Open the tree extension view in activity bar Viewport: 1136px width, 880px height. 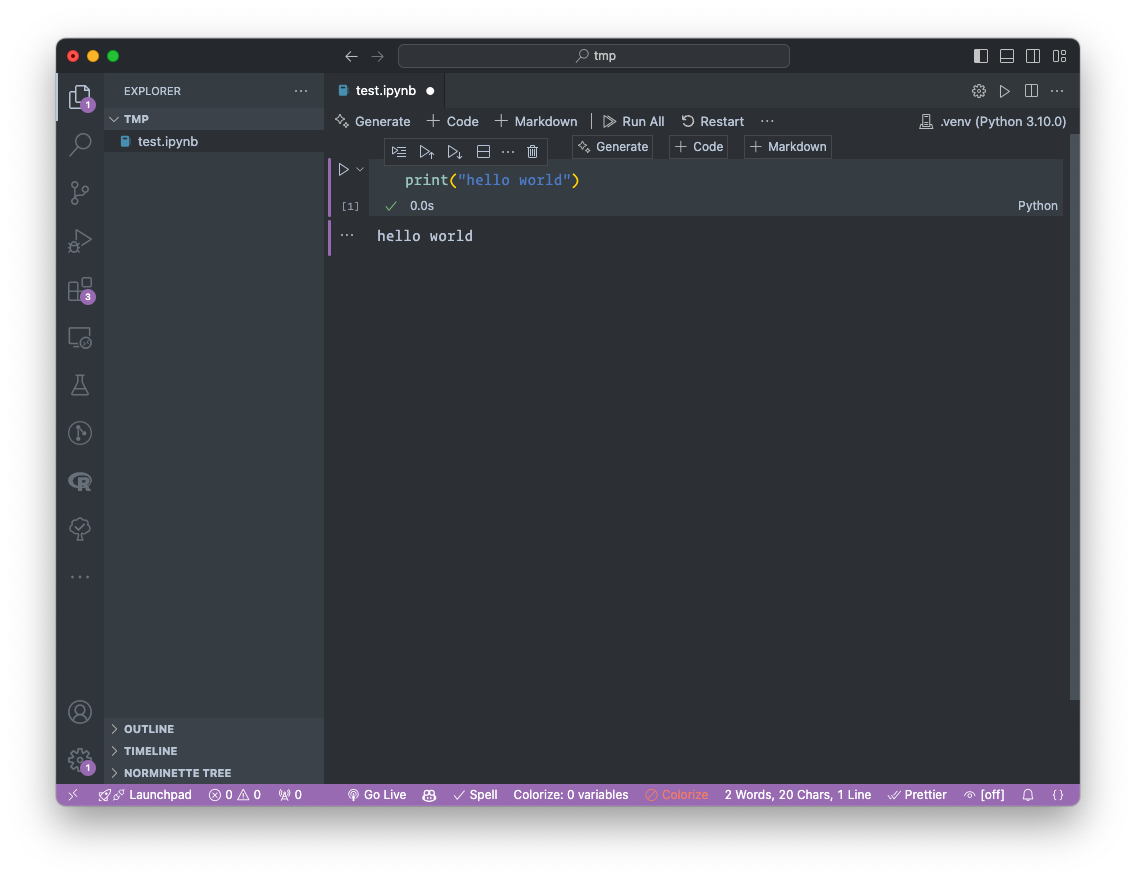click(80, 529)
